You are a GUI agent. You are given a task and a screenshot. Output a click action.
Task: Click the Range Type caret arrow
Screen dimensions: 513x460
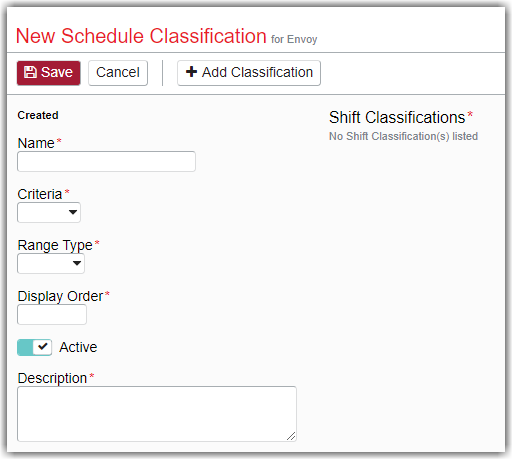77,263
